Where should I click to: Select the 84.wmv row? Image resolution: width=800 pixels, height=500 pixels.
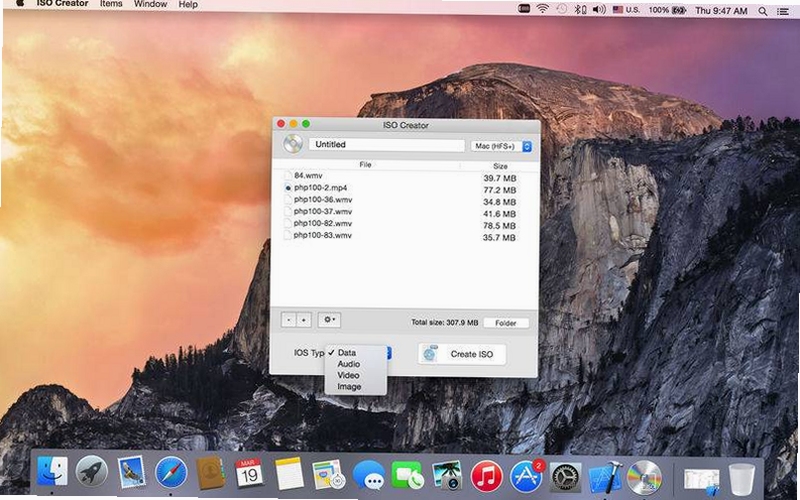[405, 176]
